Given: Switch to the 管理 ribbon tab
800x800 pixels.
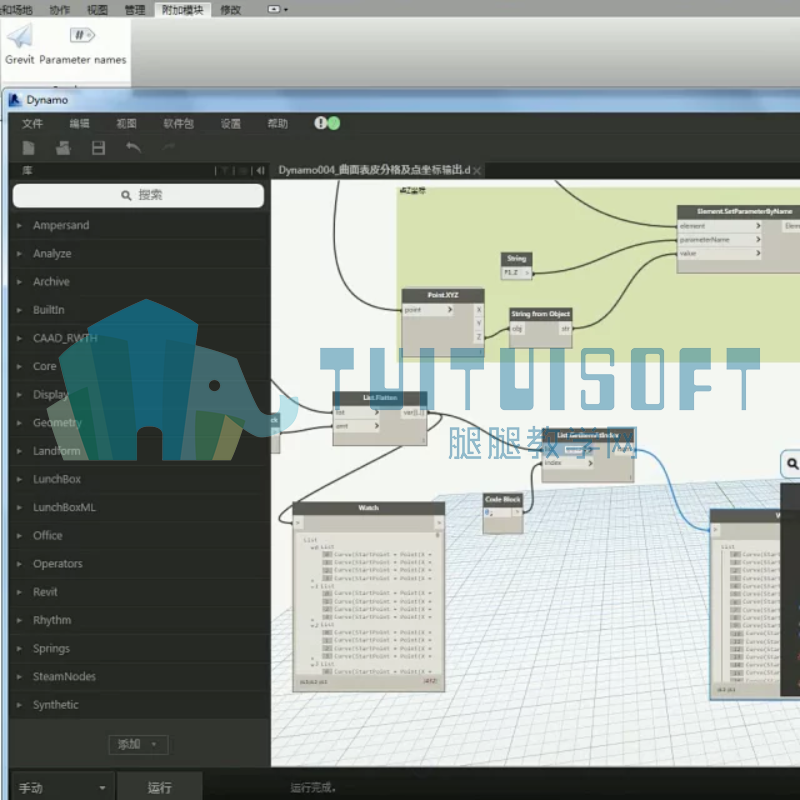Looking at the screenshot, I should pyautogui.click(x=135, y=10).
